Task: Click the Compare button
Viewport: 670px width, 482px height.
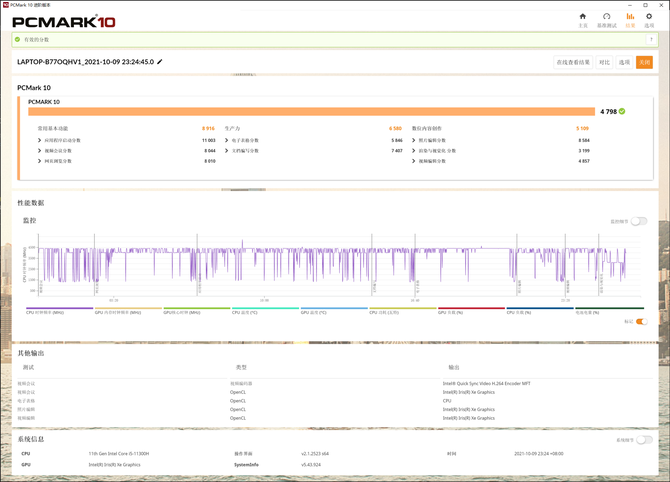Action: click(604, 62)
